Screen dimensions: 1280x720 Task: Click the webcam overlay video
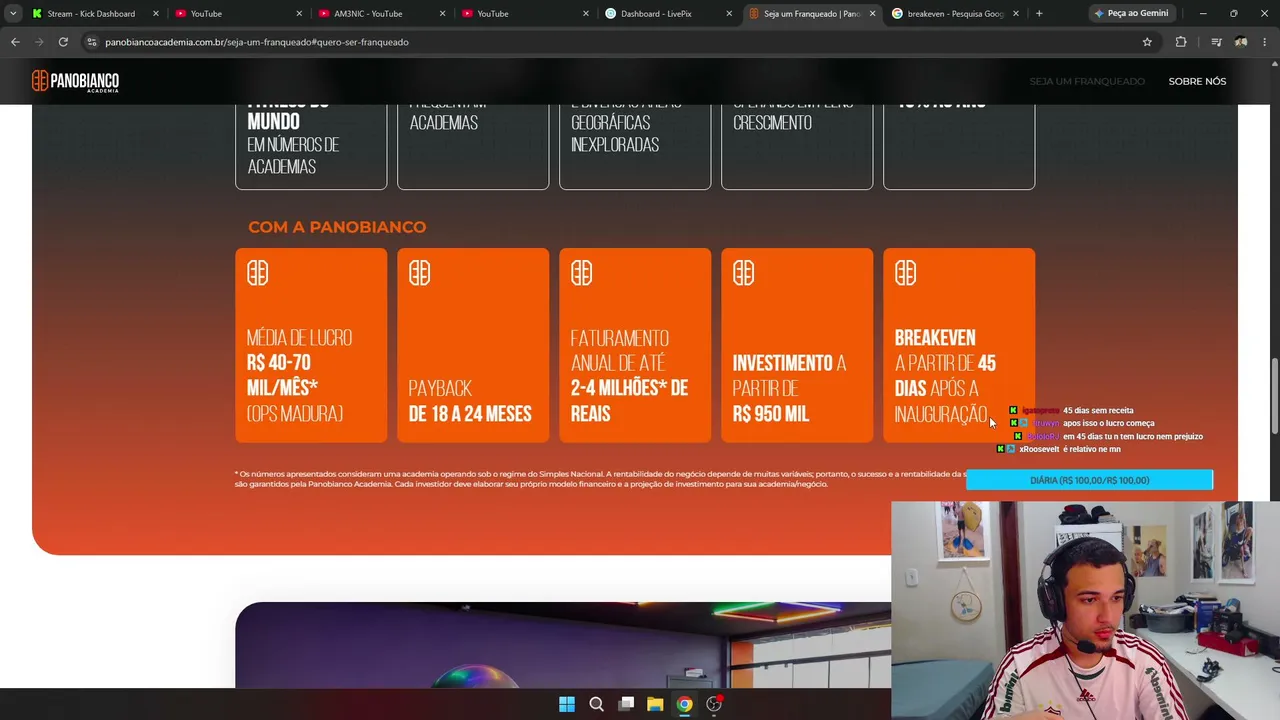click(1085, 610)
